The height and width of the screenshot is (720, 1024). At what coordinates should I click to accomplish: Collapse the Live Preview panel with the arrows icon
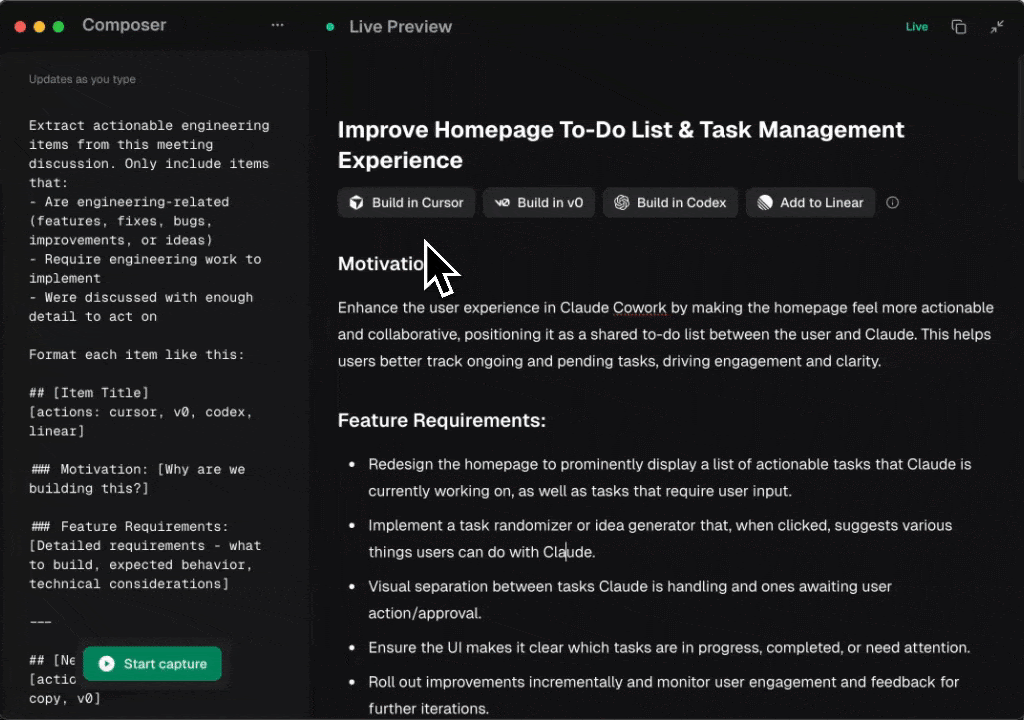click(x=997, y=27)
